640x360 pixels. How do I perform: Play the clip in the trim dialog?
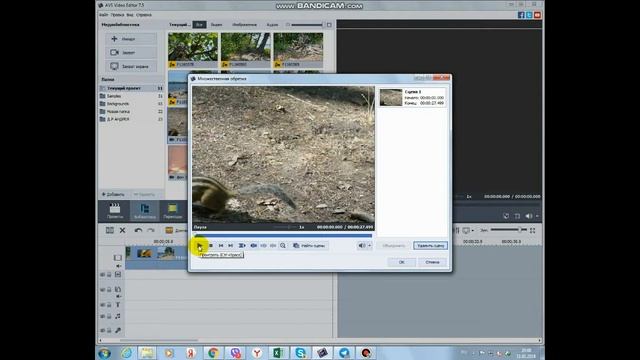[200, 246]
